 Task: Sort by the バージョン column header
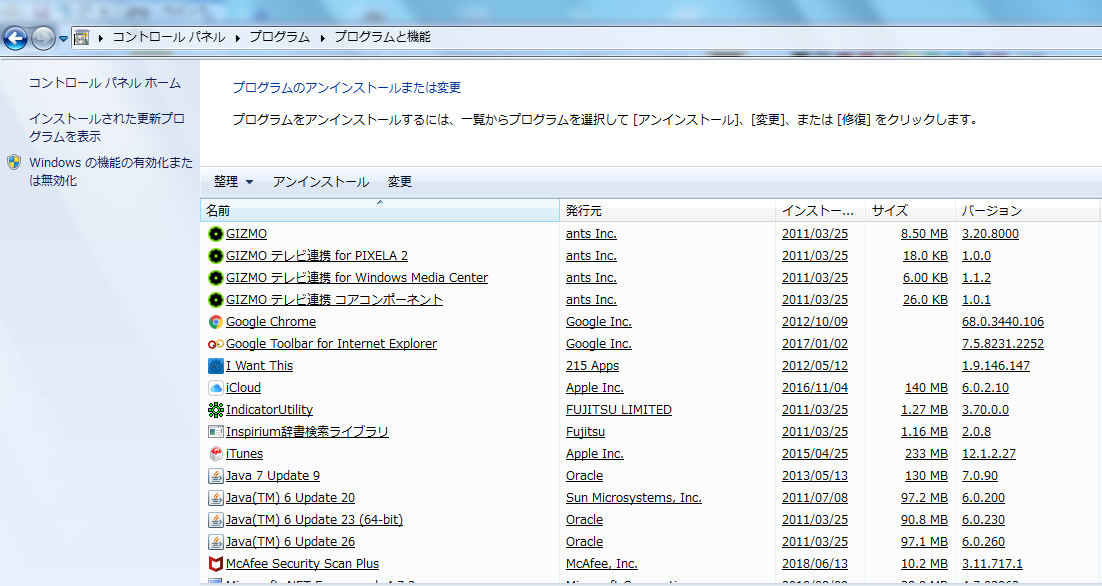pos(1027,211)
